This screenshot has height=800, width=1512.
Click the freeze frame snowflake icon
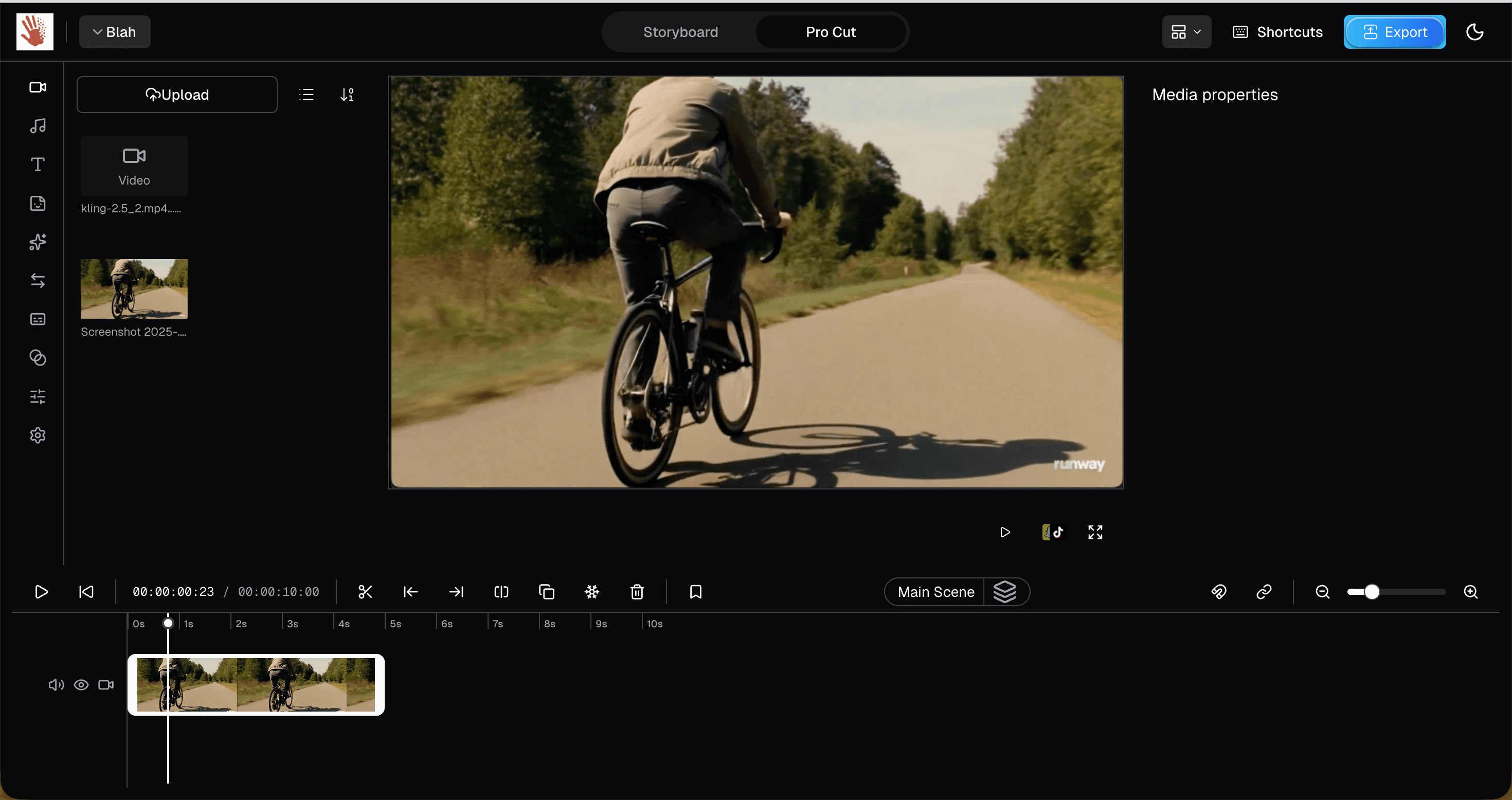pos(591,592)
